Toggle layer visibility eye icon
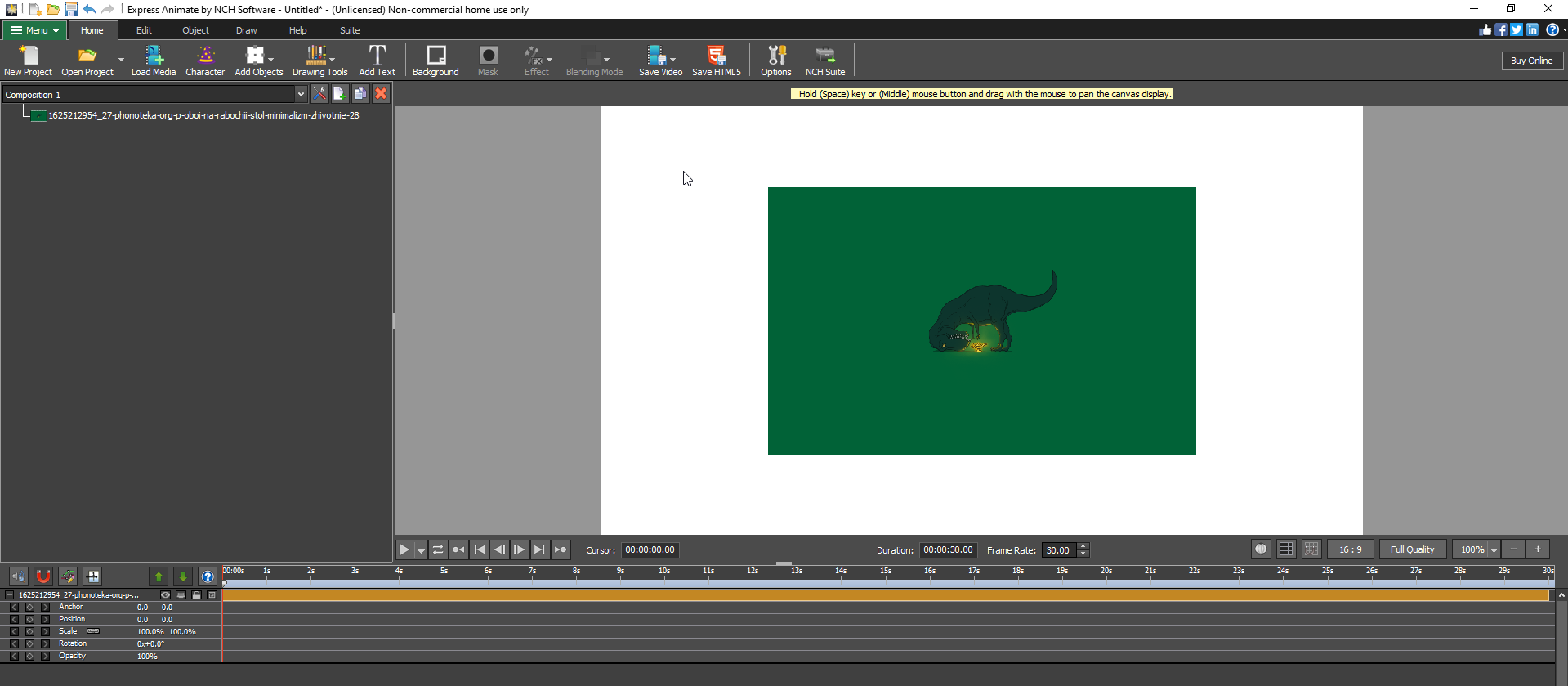Image resolution: width=1568 pixels, height=686 pixels. pyautogui.click(x=166, y=595)
